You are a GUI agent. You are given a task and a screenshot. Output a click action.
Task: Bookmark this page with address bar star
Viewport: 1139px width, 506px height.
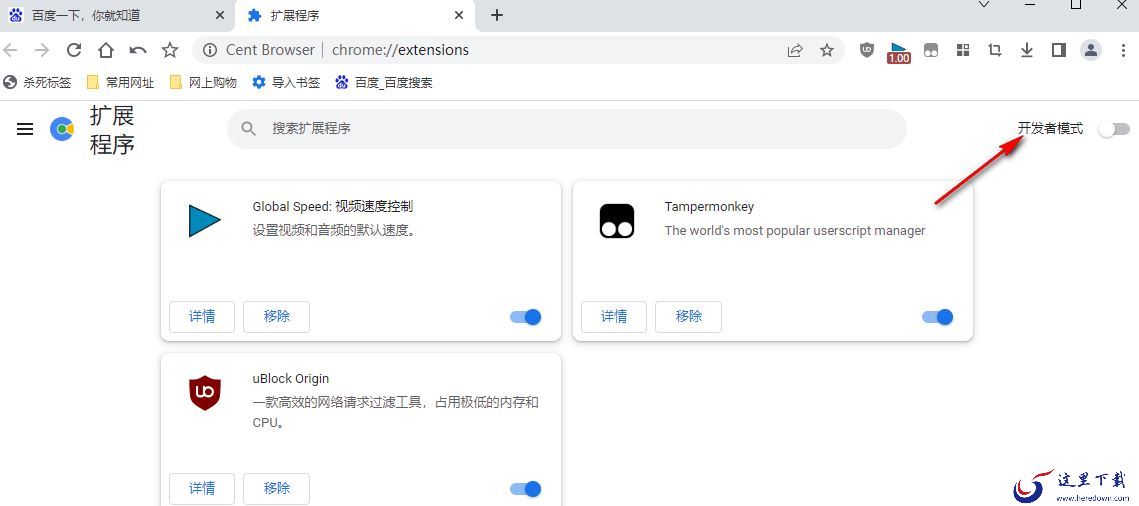pyautogui.click(x=827, y=50)
